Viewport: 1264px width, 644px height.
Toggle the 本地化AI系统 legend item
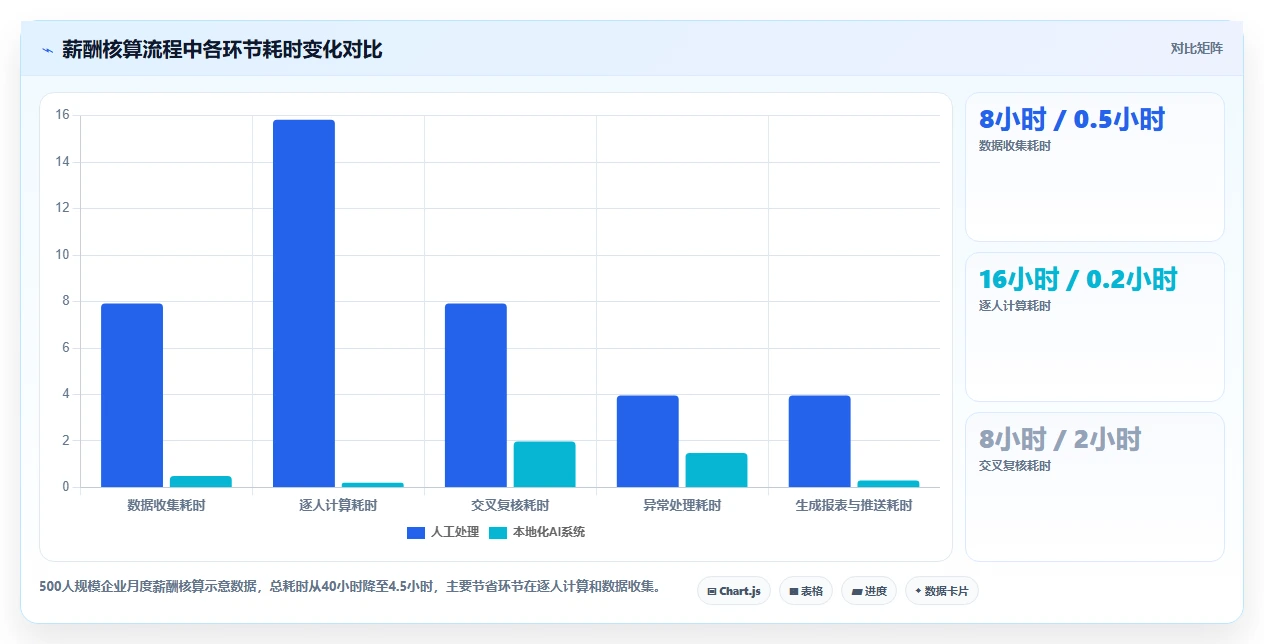tap(537, 532)
